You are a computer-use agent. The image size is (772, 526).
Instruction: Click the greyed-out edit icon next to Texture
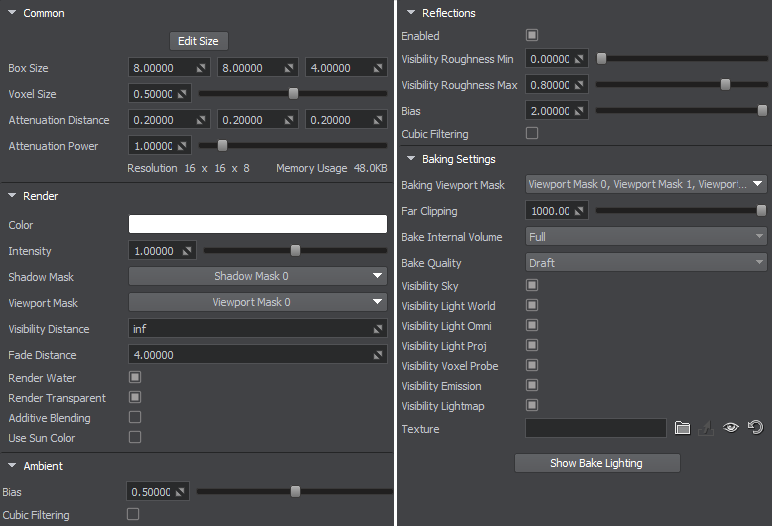(707, 428)
